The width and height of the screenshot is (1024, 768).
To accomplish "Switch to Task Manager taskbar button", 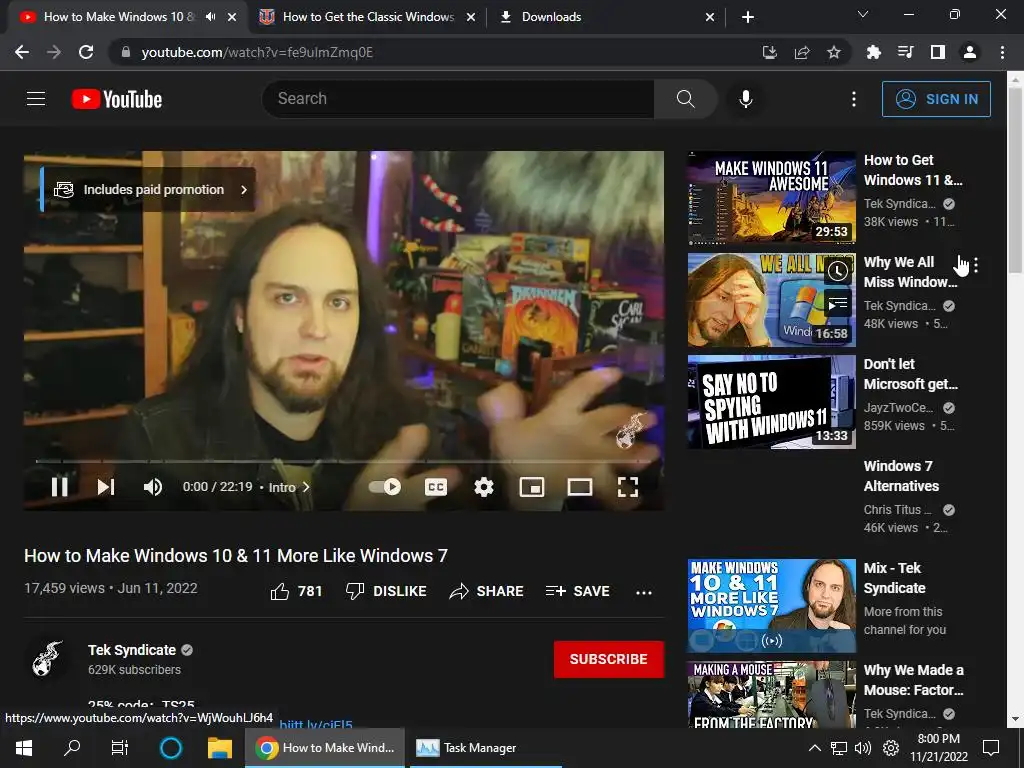I will [x=485, y=748].
